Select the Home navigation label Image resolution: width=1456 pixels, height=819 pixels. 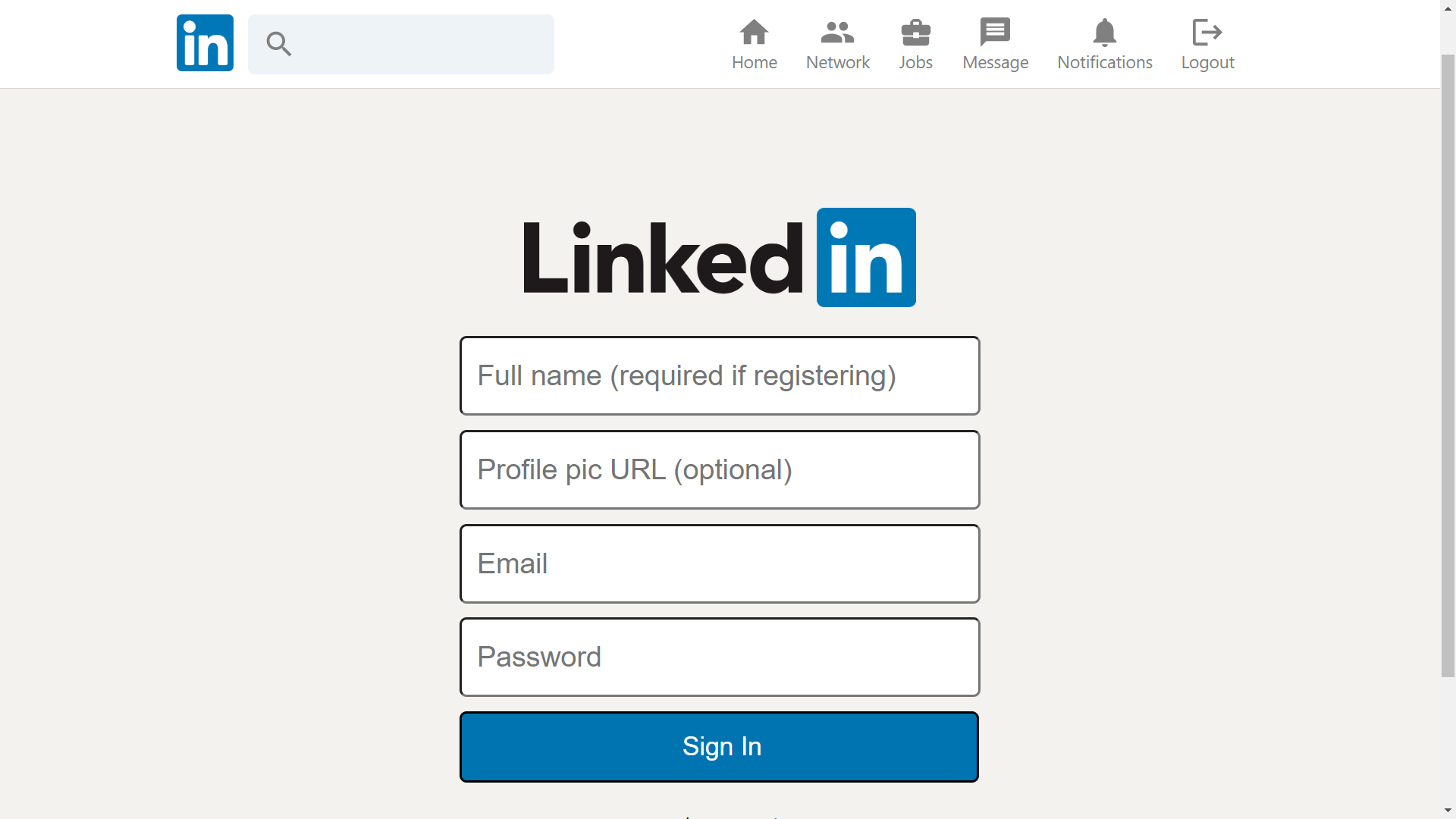754,63
